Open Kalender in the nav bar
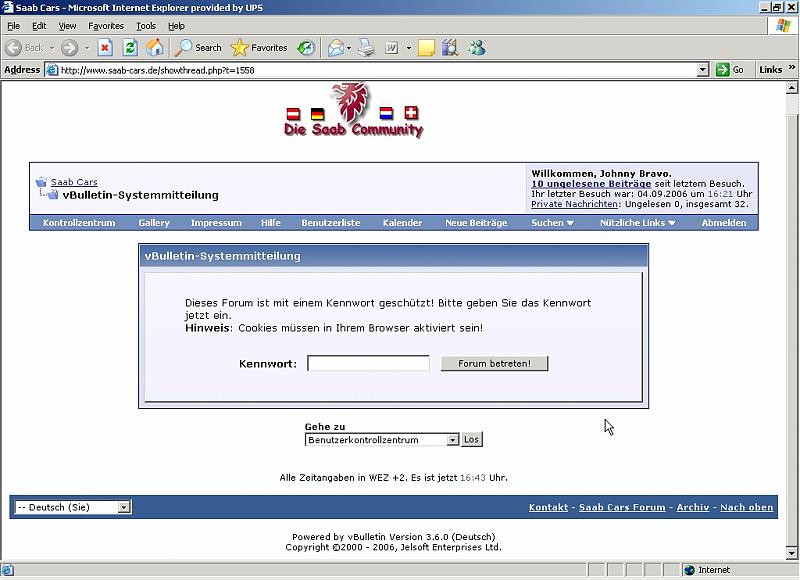The height and width of the screenshot is (580, 800). click(x=403, y=223)
